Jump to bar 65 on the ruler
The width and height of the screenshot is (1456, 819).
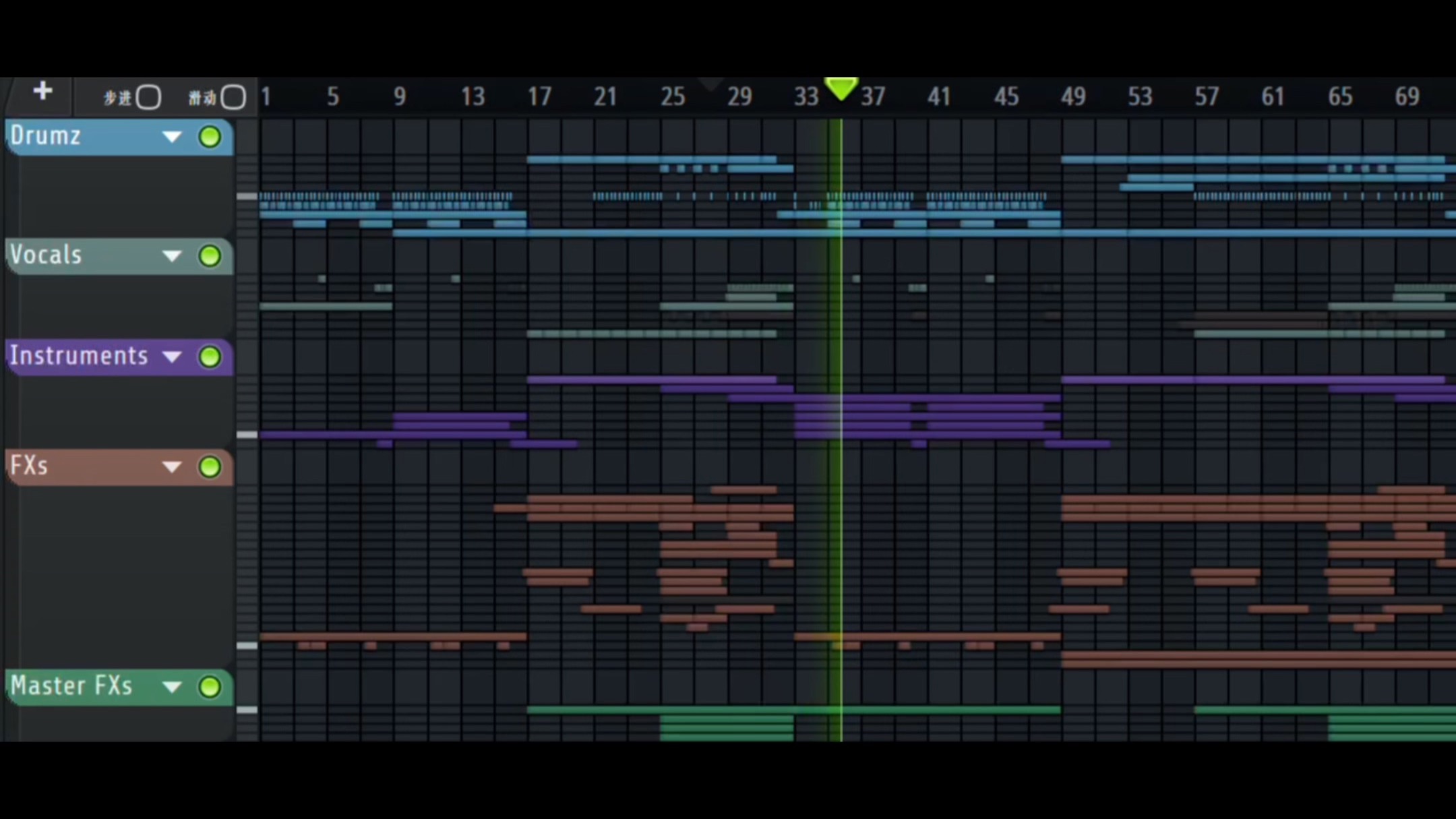(1340, 97)
